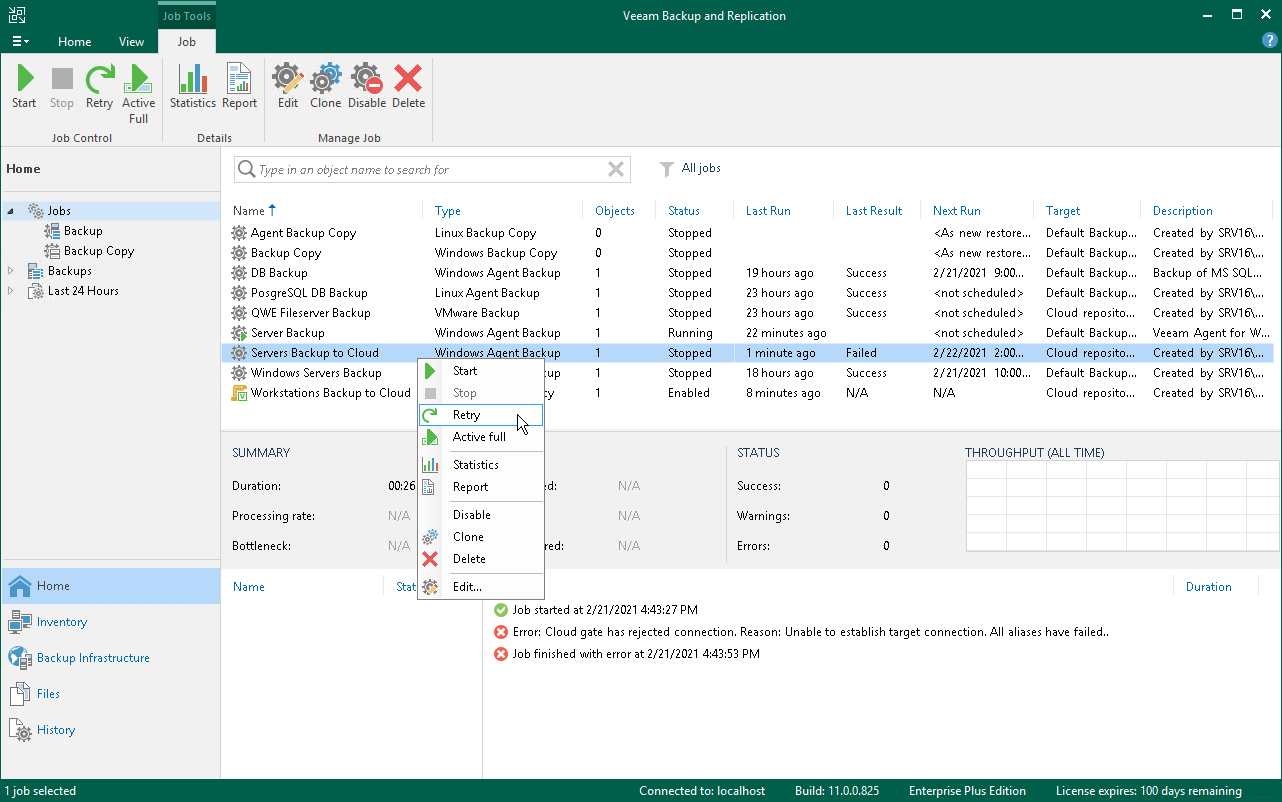The image size is (1282, 802).
Task: Click the Home navigation pane icon
Action: 20,586
